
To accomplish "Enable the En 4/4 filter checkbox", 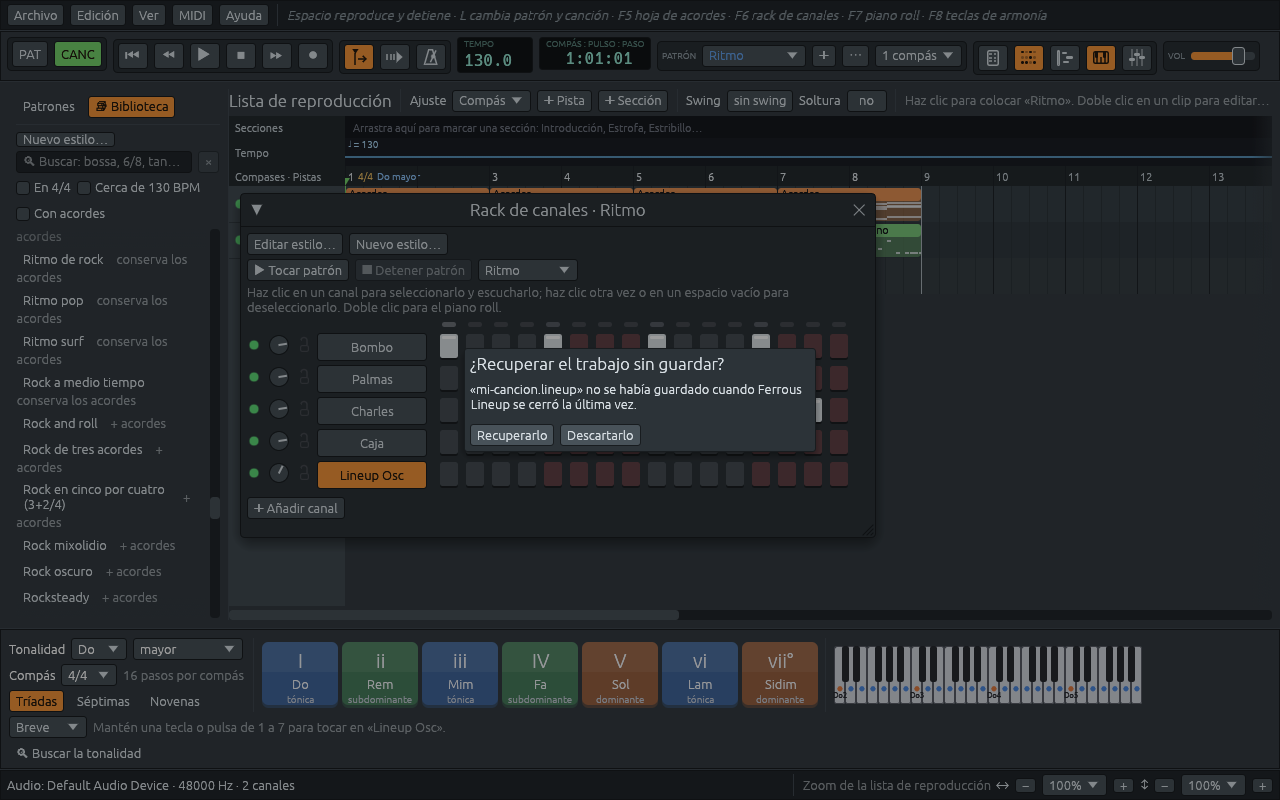I will coord(23,188).
